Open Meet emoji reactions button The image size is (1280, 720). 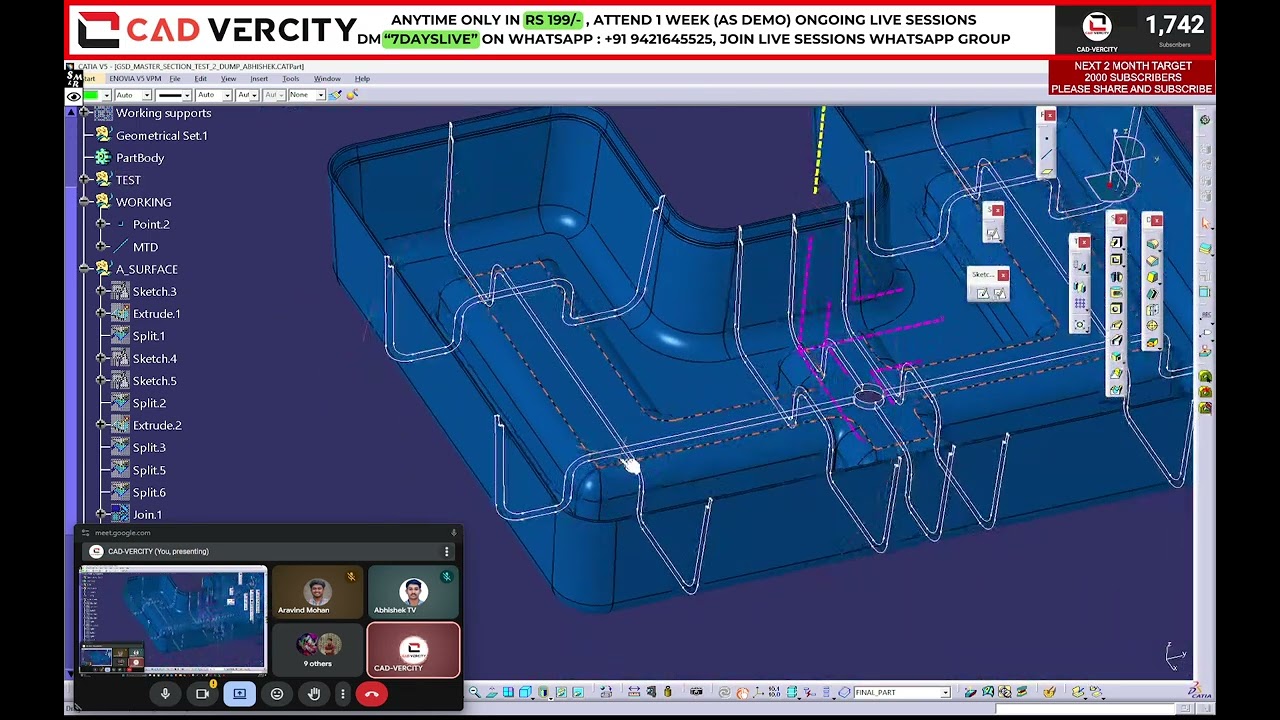click(277, 693)
